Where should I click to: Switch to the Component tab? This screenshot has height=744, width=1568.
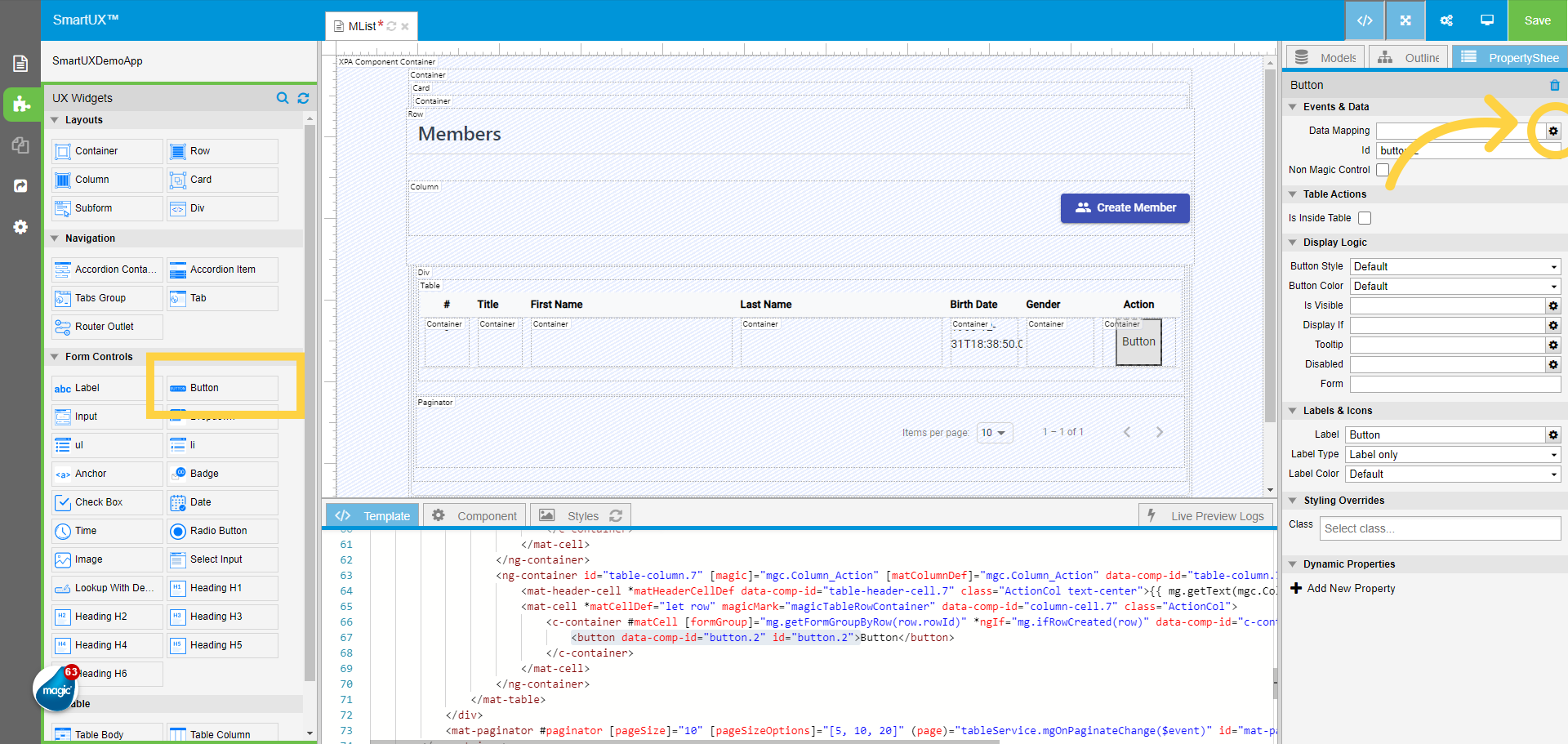474,515
